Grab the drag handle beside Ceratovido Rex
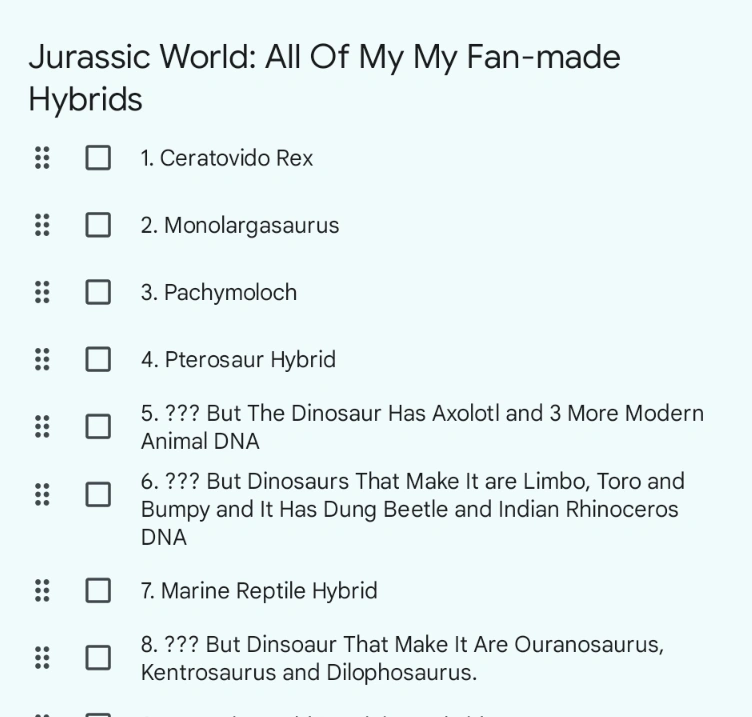This screenshot has width=752, height=717. [x=41, y=158]
